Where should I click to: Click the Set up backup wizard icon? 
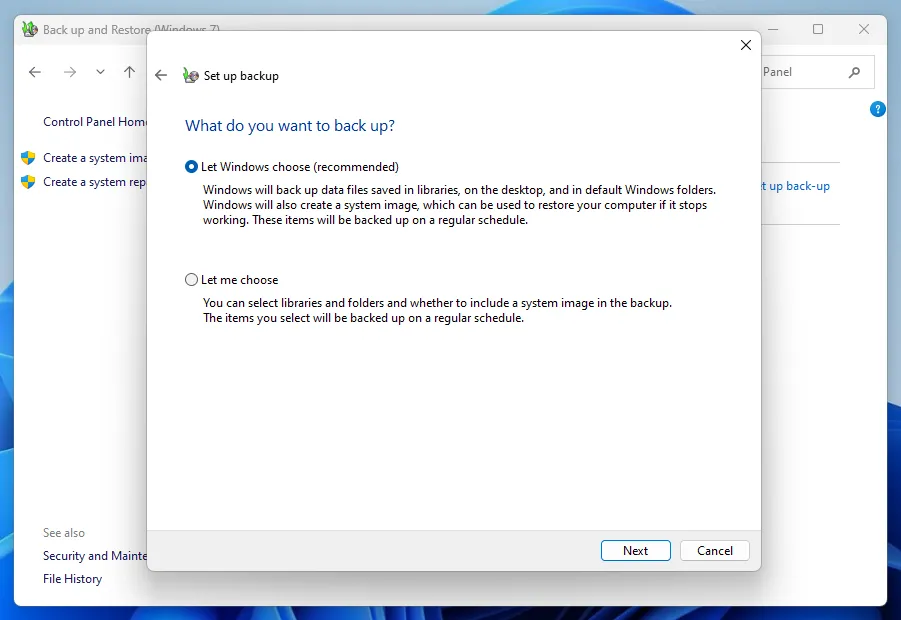191,75
